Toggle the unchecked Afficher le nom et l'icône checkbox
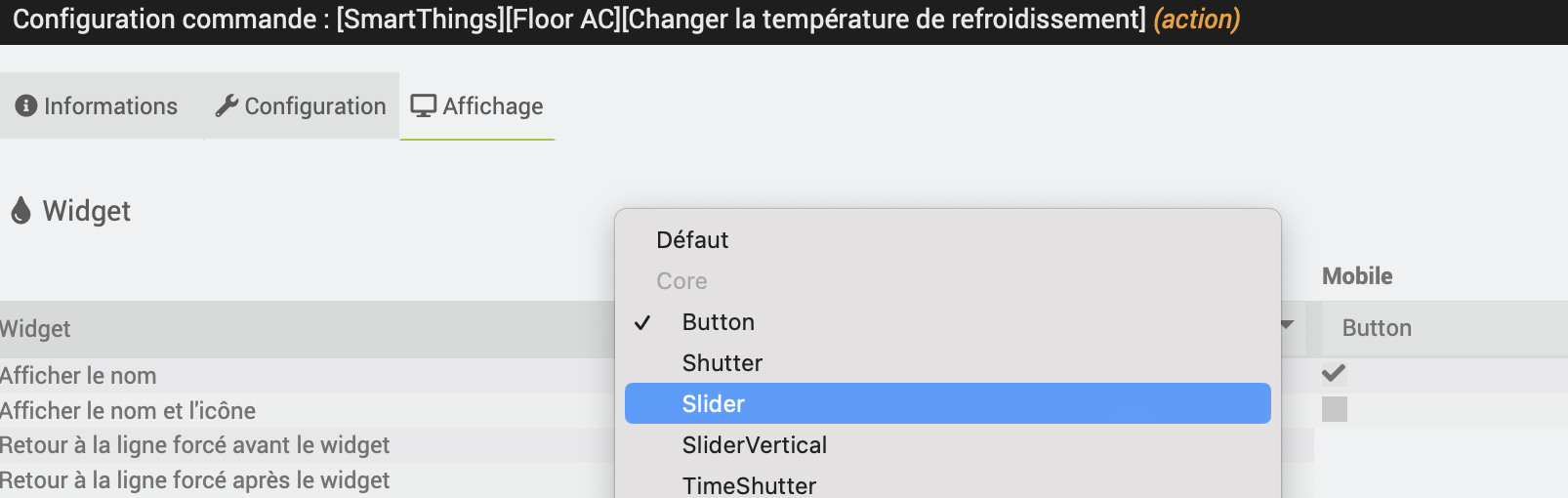This screenshot has width=1568, height=498. [x=1334, y=409]
